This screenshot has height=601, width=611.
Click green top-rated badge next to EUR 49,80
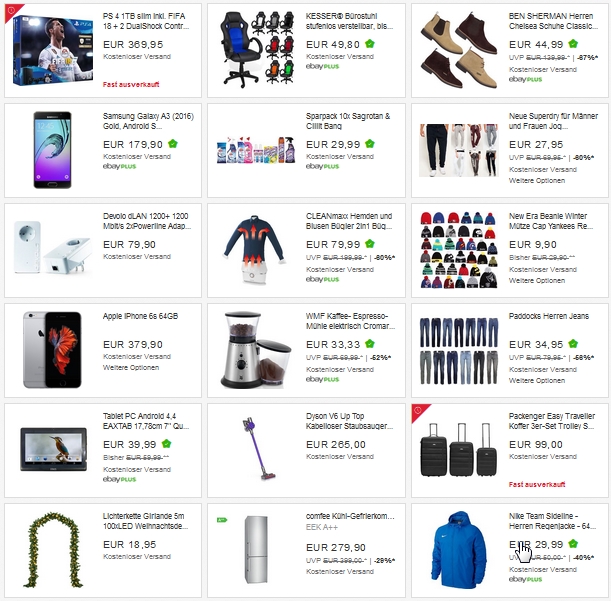[369, 44]
